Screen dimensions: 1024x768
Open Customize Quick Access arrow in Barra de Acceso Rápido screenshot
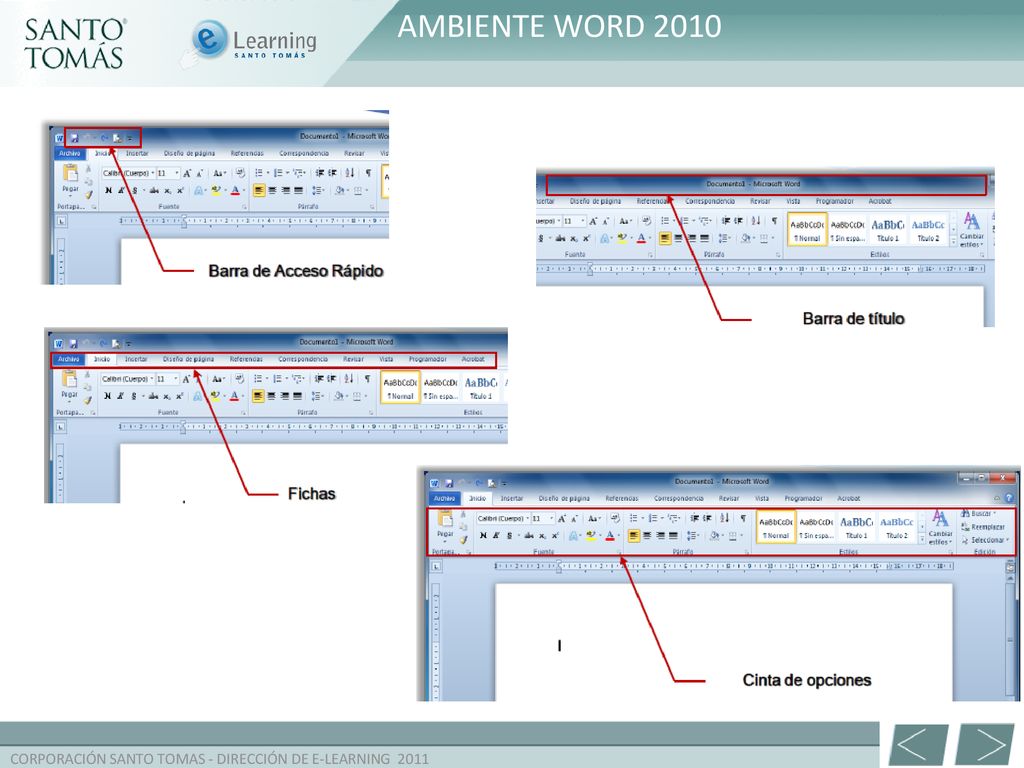coord(129,138)
